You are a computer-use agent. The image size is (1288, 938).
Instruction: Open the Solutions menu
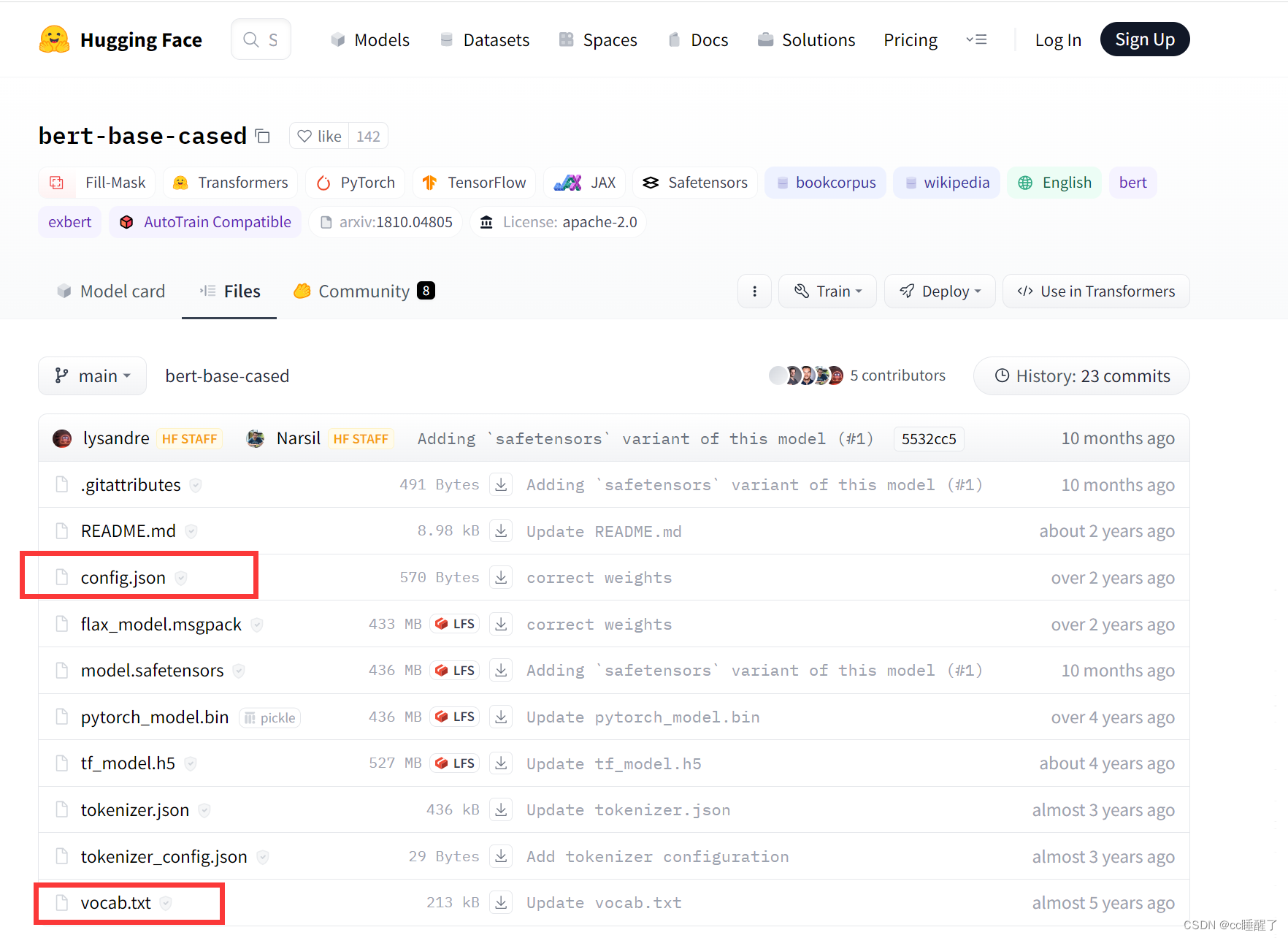click(806, 39)
